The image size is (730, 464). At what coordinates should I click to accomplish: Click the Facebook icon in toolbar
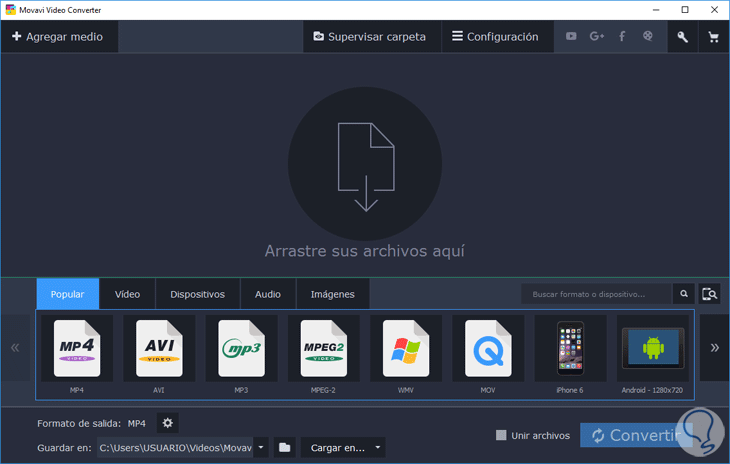point(622,36)
